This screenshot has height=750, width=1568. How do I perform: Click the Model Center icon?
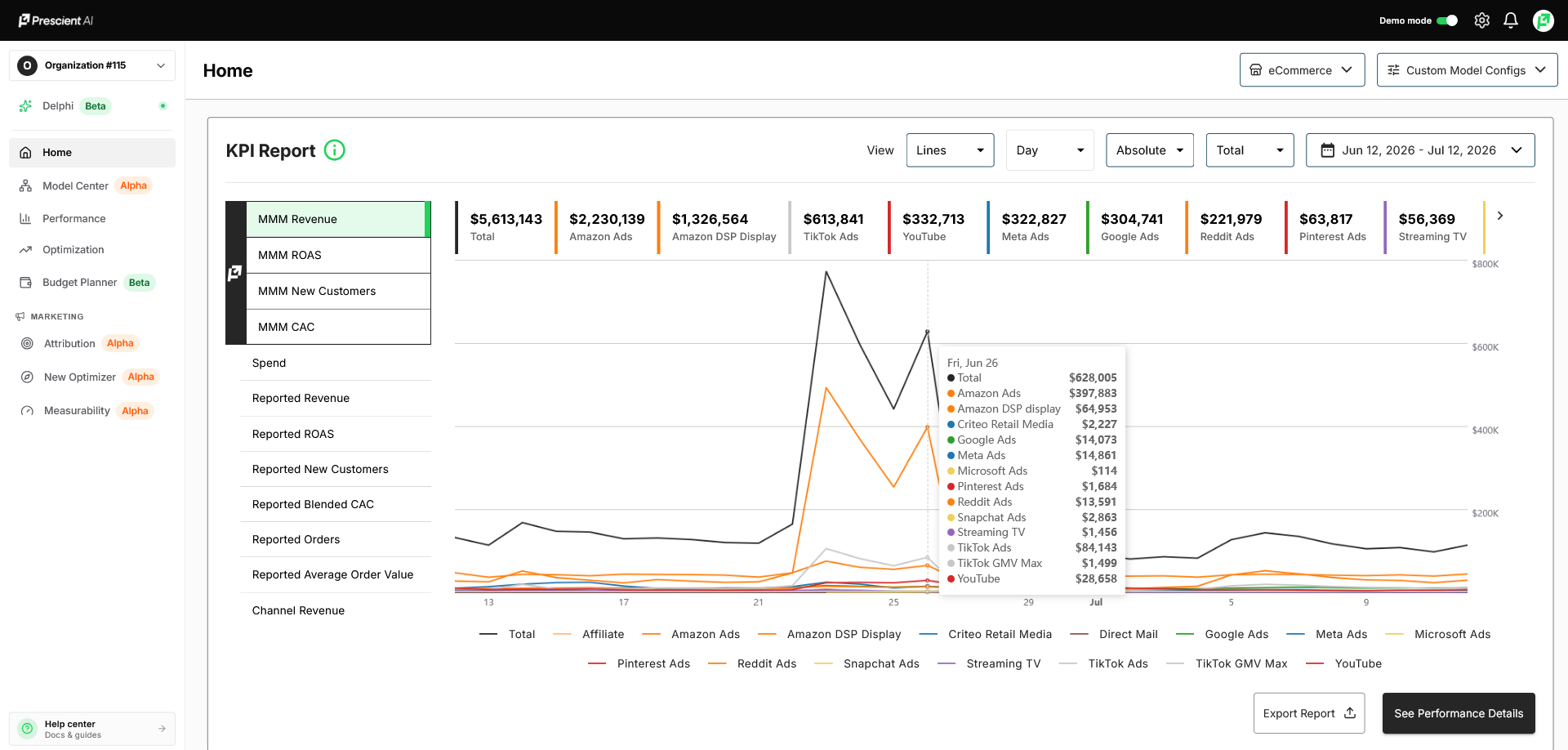click(26, 186)
